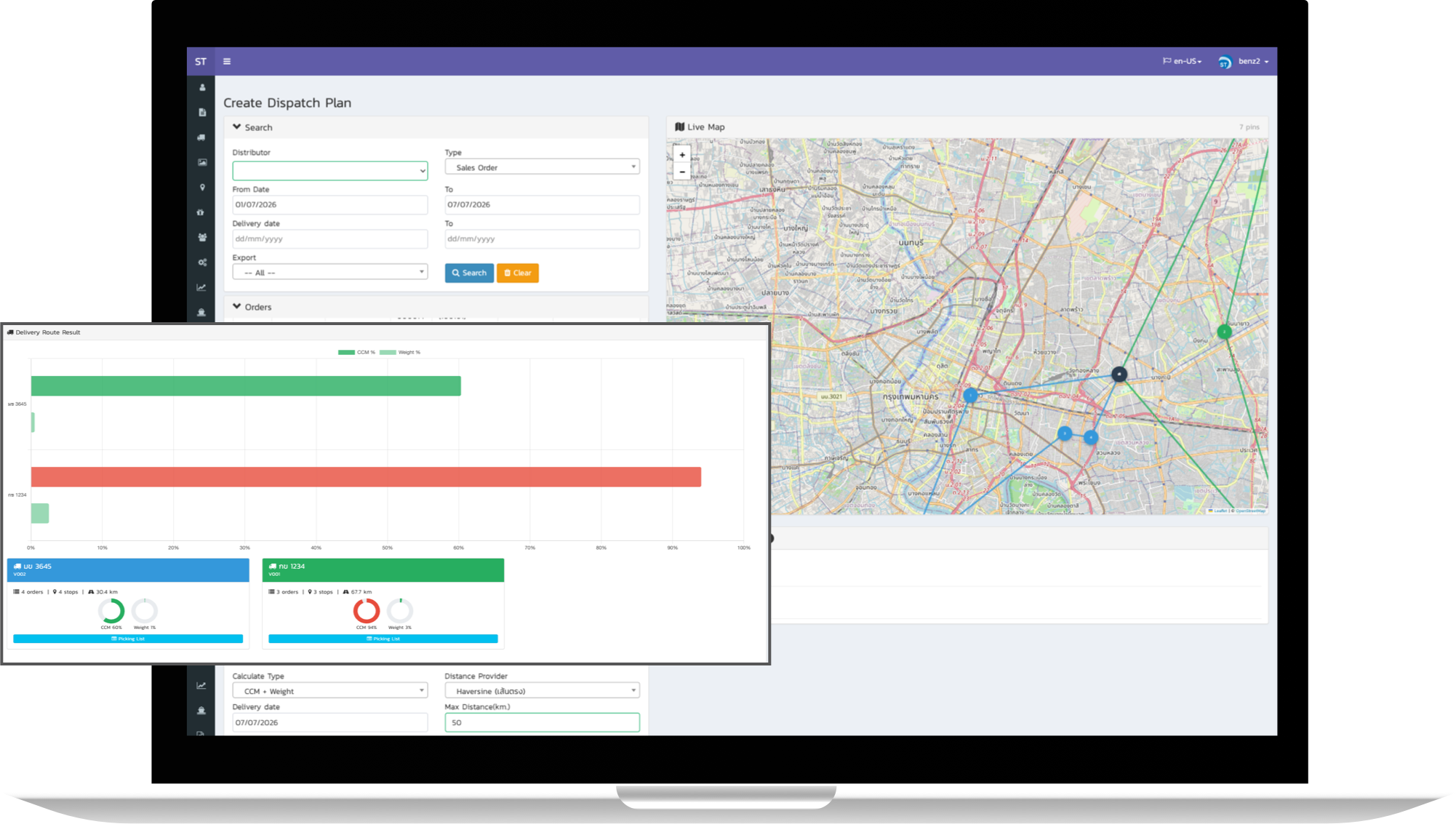Screen dimensions: 1456x824
Task: Open the Type dropdown showing Sales Order
Action: (543, 167)
